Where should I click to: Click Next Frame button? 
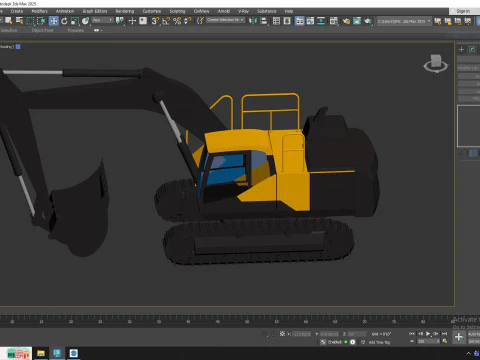436,333
